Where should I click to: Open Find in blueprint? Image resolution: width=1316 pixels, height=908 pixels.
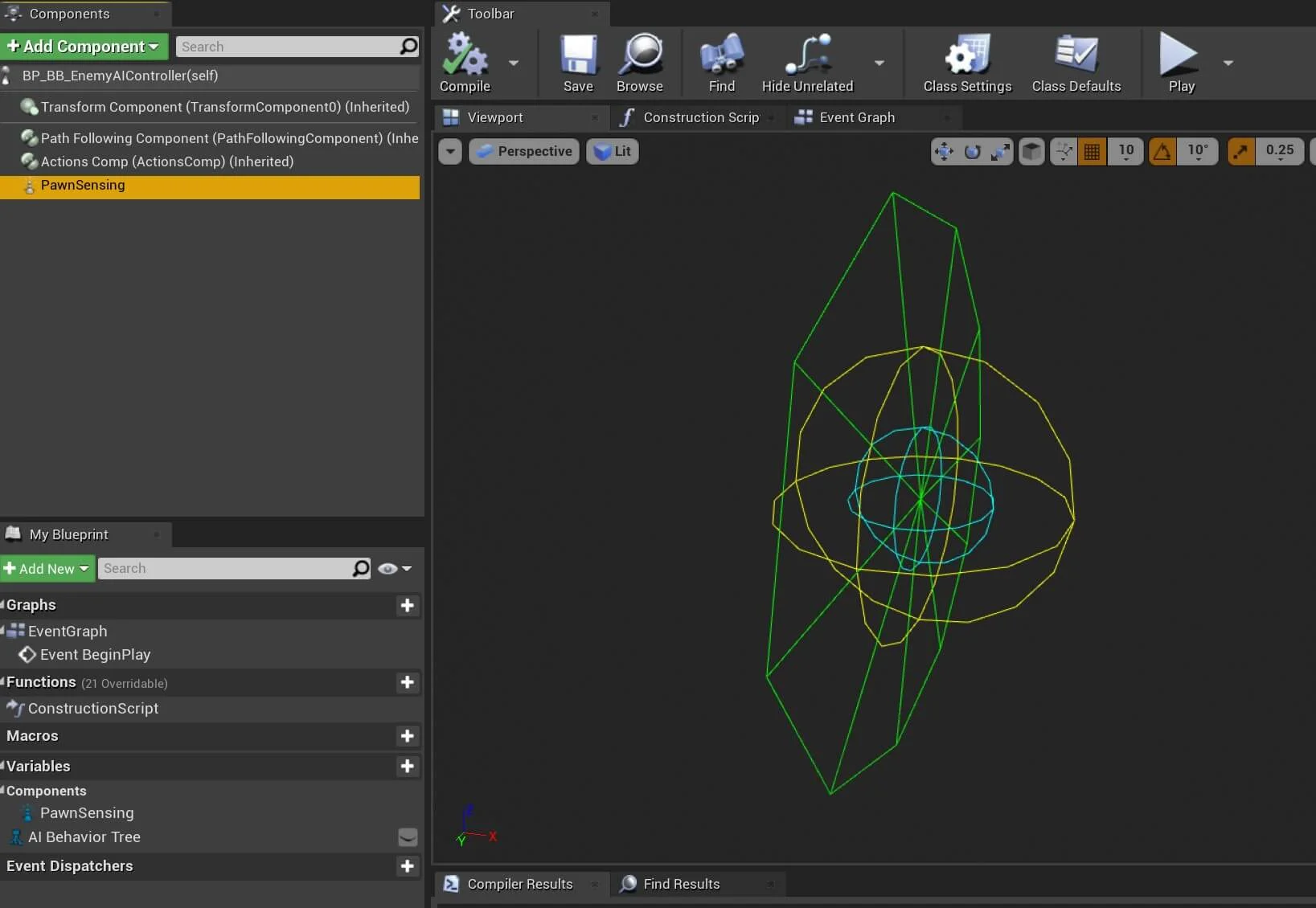[x=722, y=63]
